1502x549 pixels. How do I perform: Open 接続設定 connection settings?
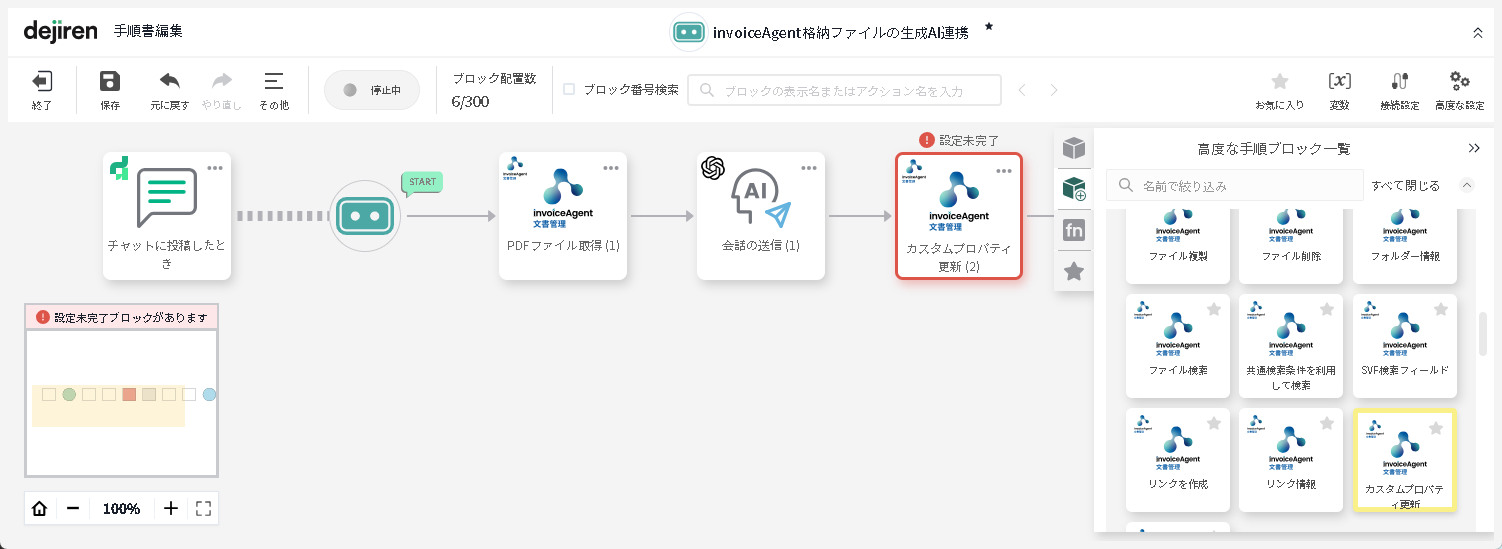[x=1399, y=83]
